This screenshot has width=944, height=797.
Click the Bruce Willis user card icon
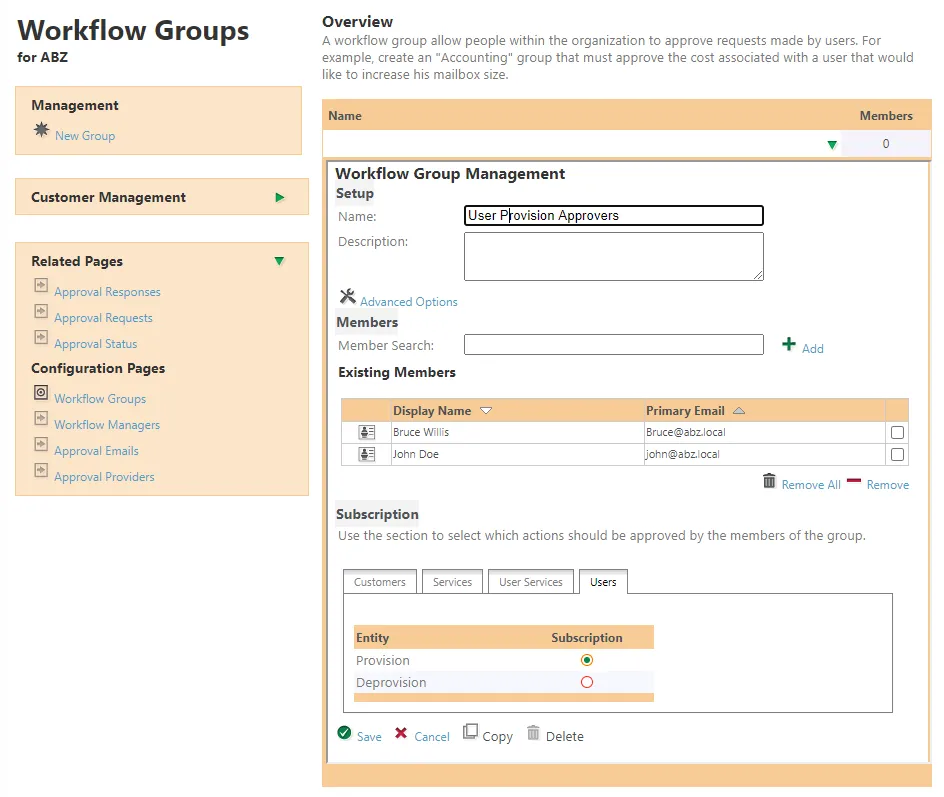point(367,432)
